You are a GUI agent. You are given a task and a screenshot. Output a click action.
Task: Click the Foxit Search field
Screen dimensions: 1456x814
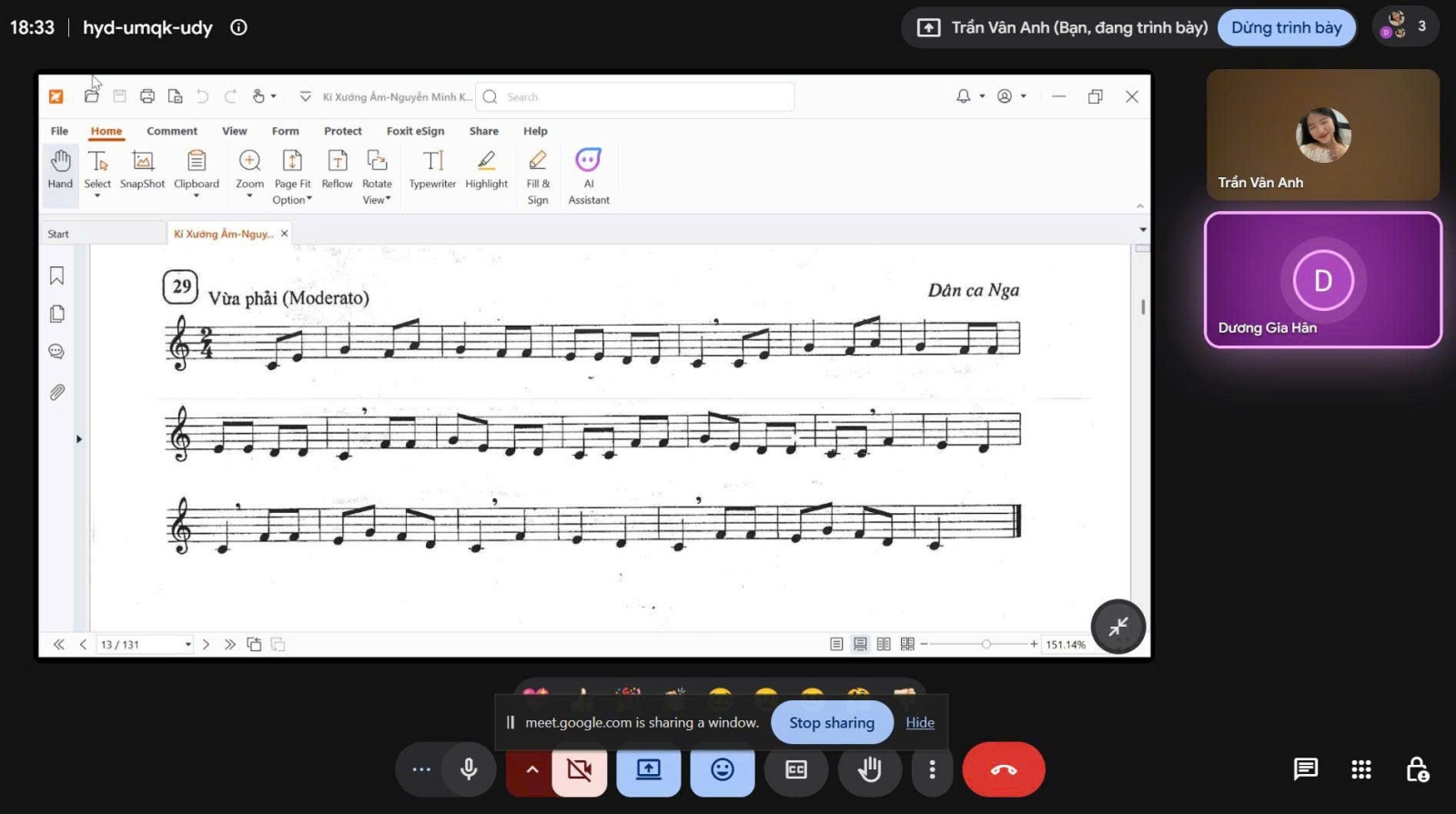pyautogui.click(x=635, y=96)
